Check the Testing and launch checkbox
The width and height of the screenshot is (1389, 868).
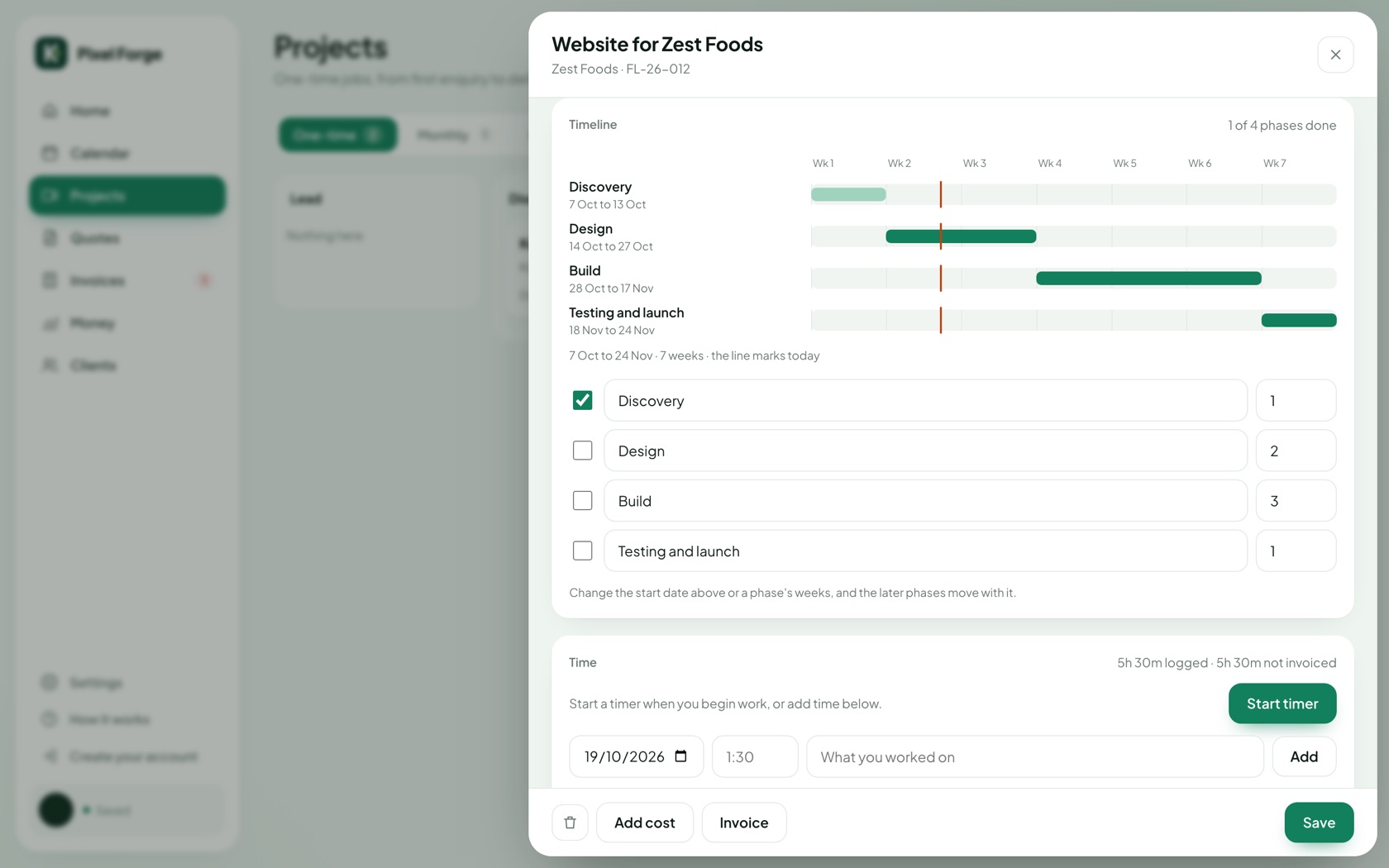[x=583, y=551]
